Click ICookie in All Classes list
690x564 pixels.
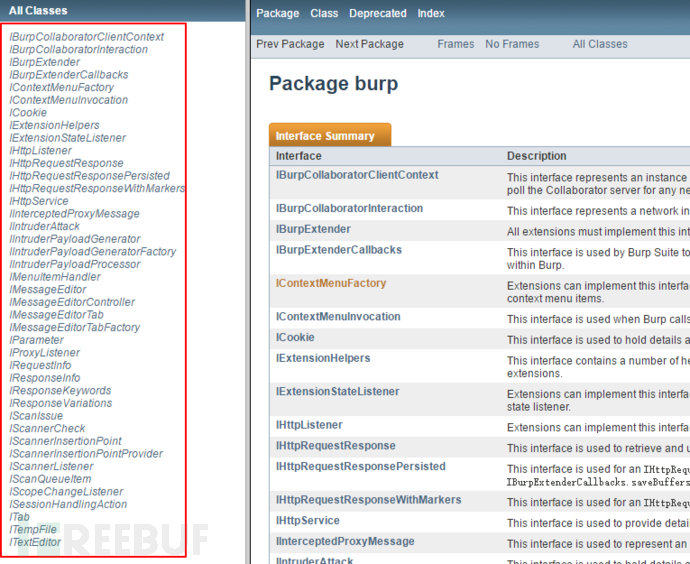pos(28,113)
